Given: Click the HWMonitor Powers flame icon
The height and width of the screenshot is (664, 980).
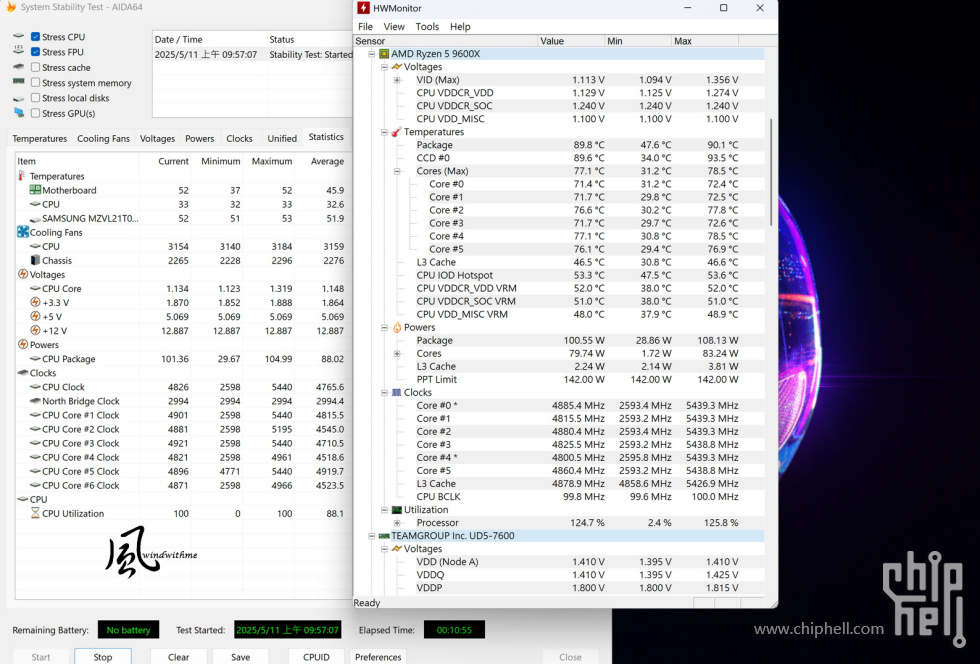Looking at the screenshot, I should pos(397,328).
